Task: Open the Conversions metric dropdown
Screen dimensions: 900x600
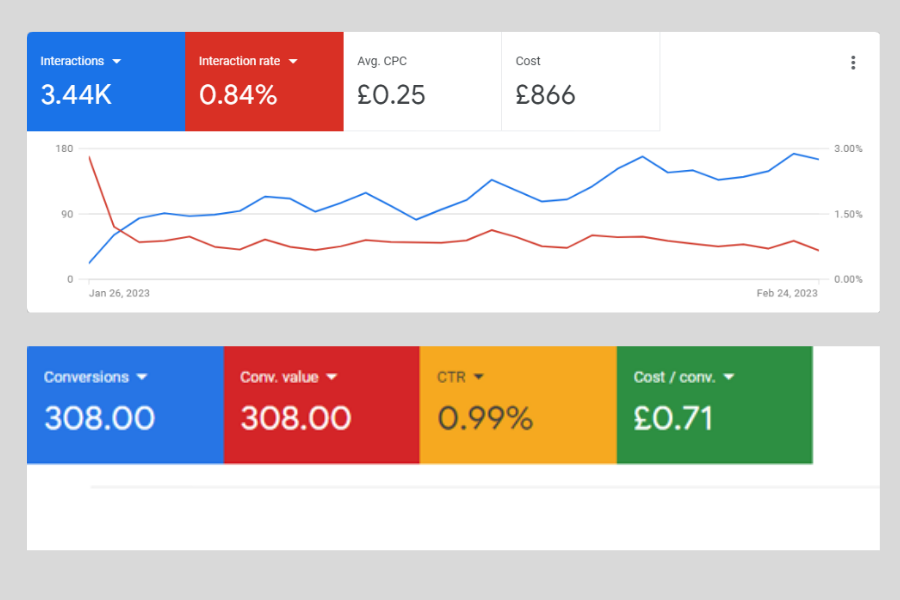Action: (x=142, y=377)
